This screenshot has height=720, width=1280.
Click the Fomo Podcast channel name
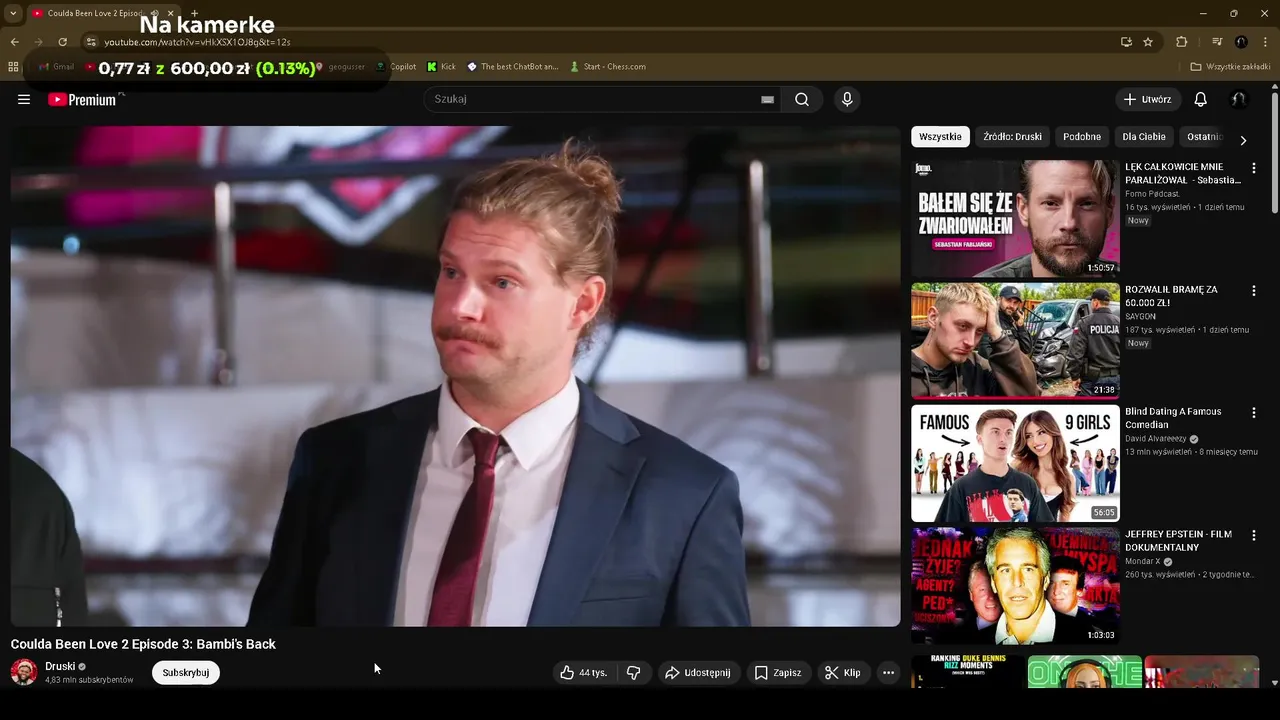pos(1152,194)
